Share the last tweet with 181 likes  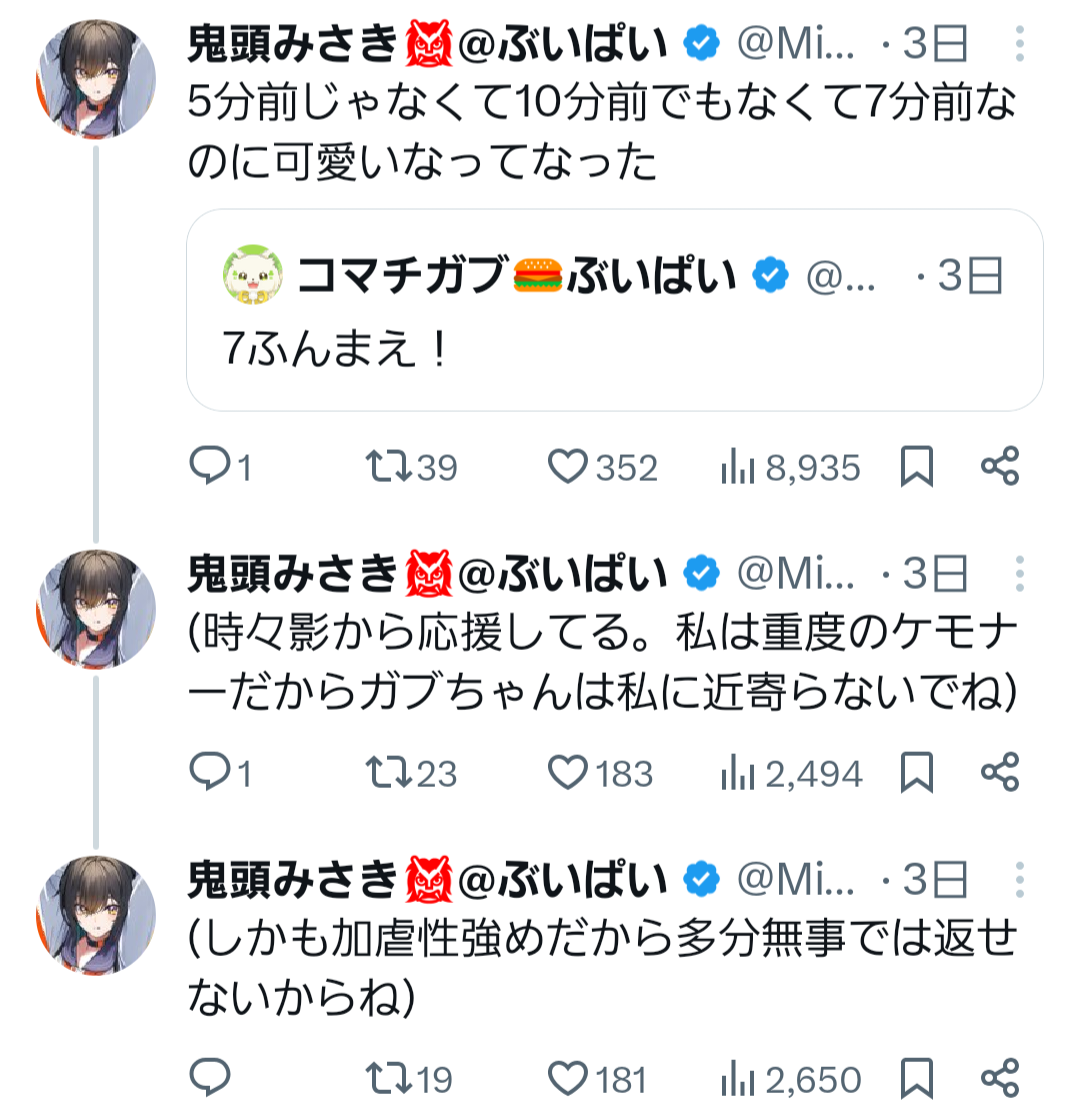(x=999, y=1079)
